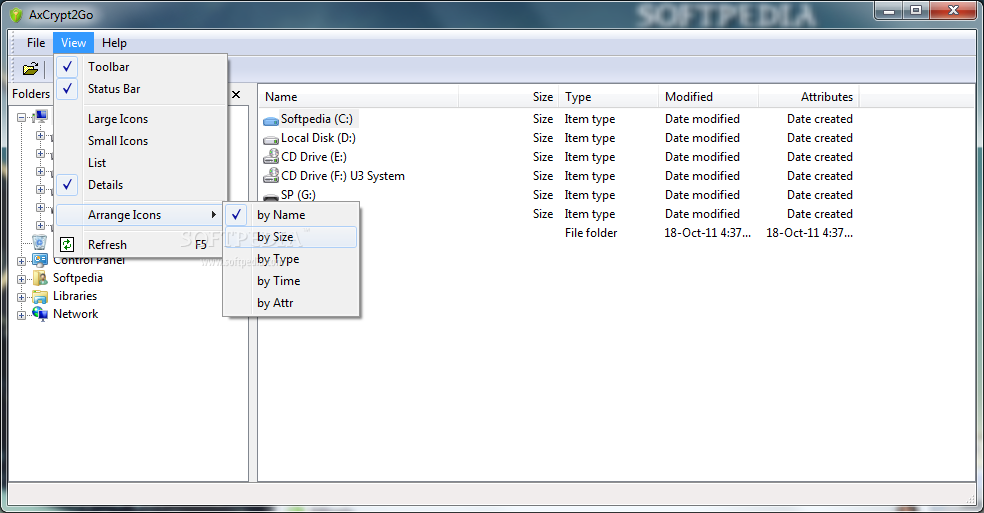Click the Local Disk (D:) drive icon

coord(270,139)
